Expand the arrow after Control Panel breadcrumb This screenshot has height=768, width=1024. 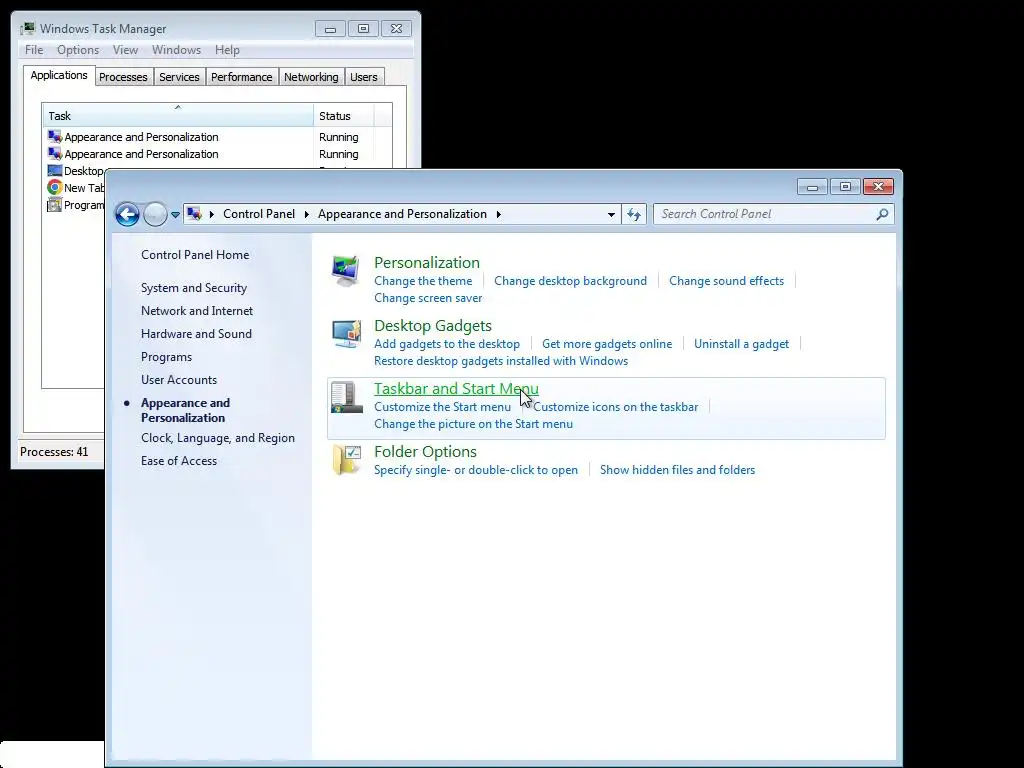(x=306, y=214)
